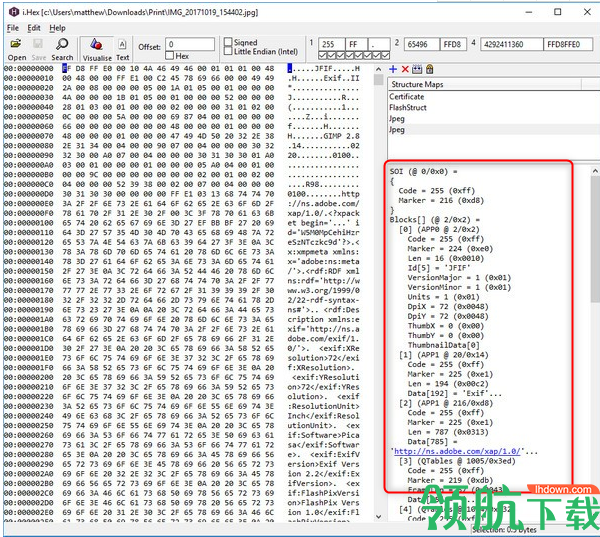
Task: Click the offset label 00:00000200
Action: click(x=29, y=377)
